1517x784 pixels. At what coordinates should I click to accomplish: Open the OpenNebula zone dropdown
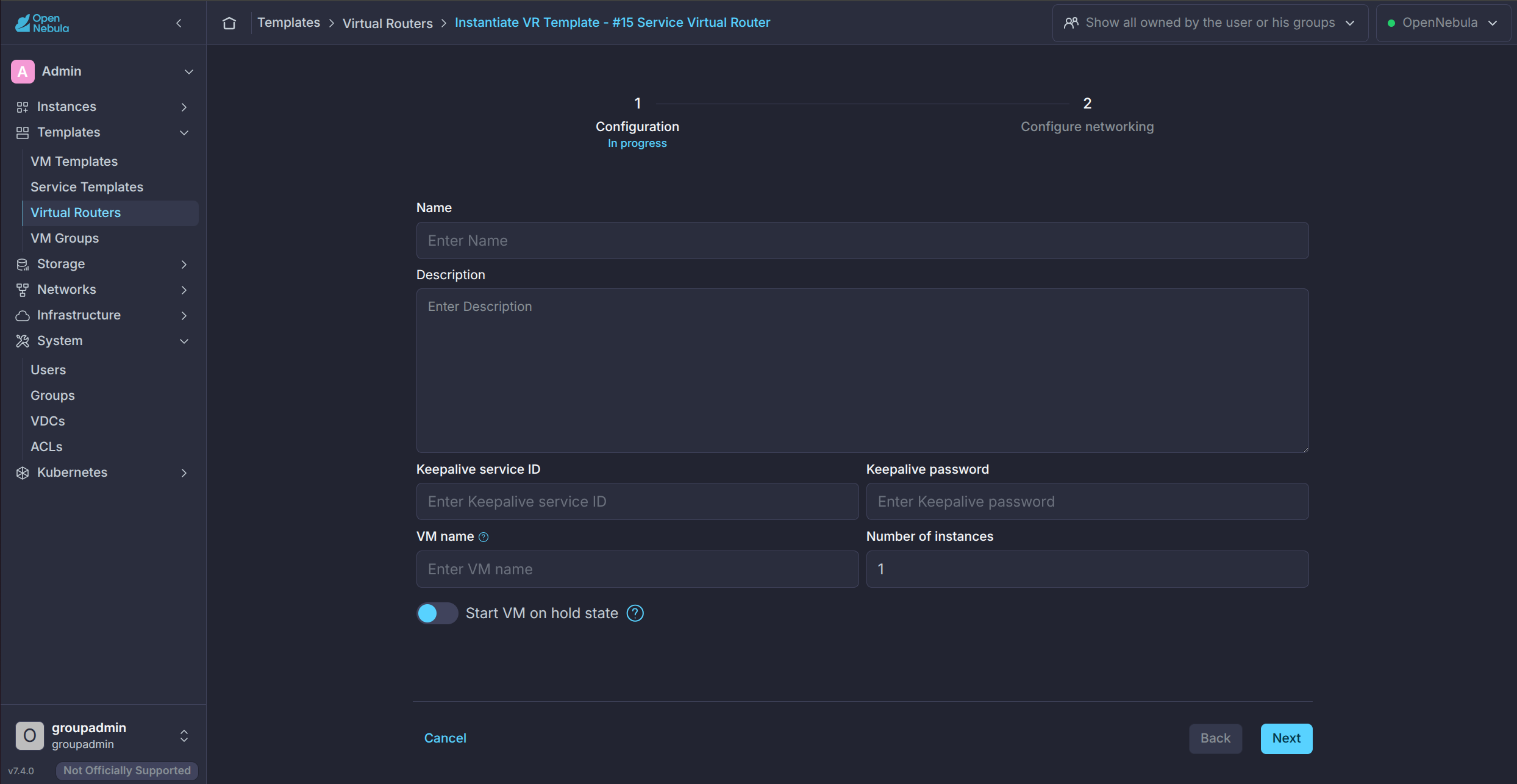click(1443, 23)
